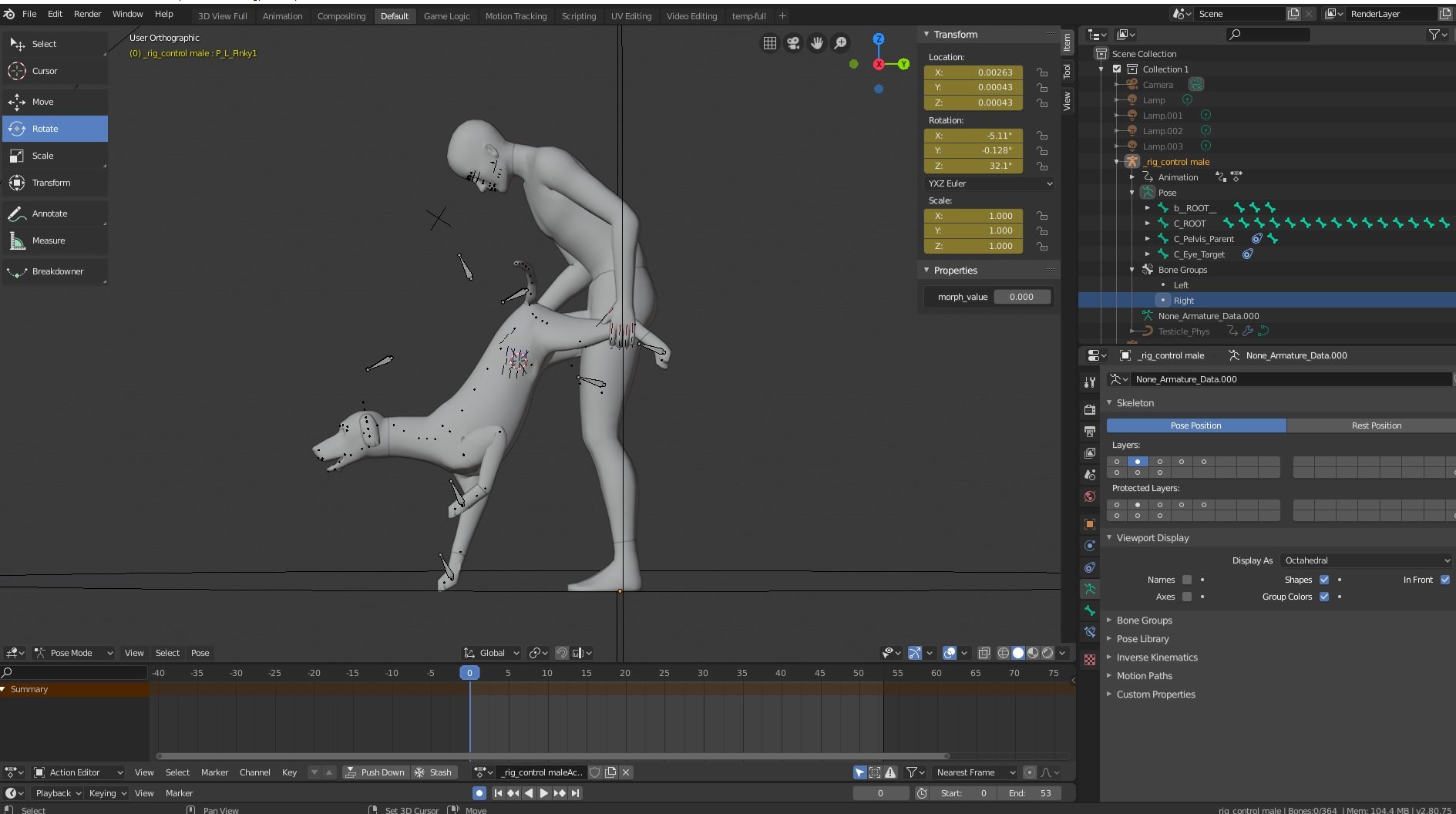Open the Pose Mode dropdown

(x=74, y=653)
